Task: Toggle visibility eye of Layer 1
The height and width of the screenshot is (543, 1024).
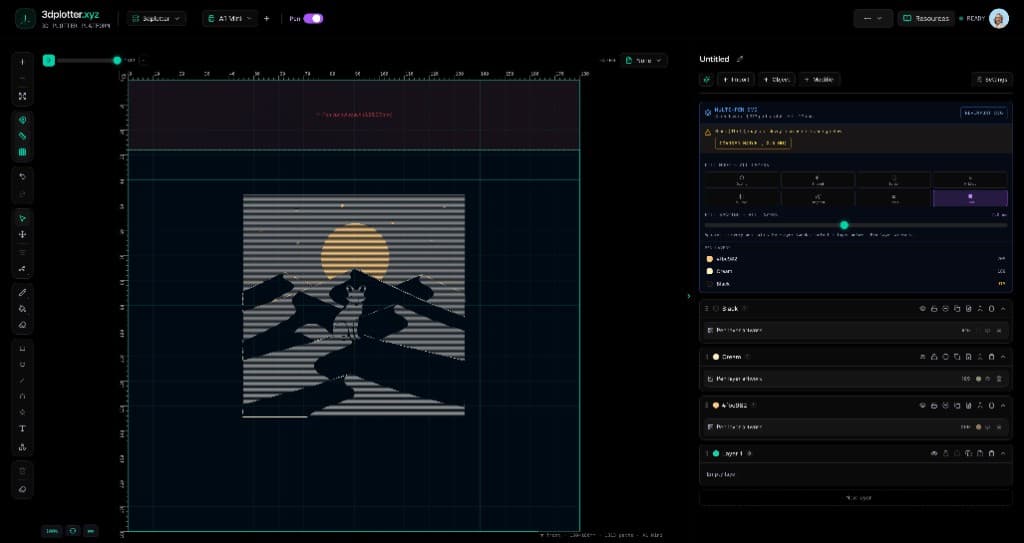Action: point(934,453)
